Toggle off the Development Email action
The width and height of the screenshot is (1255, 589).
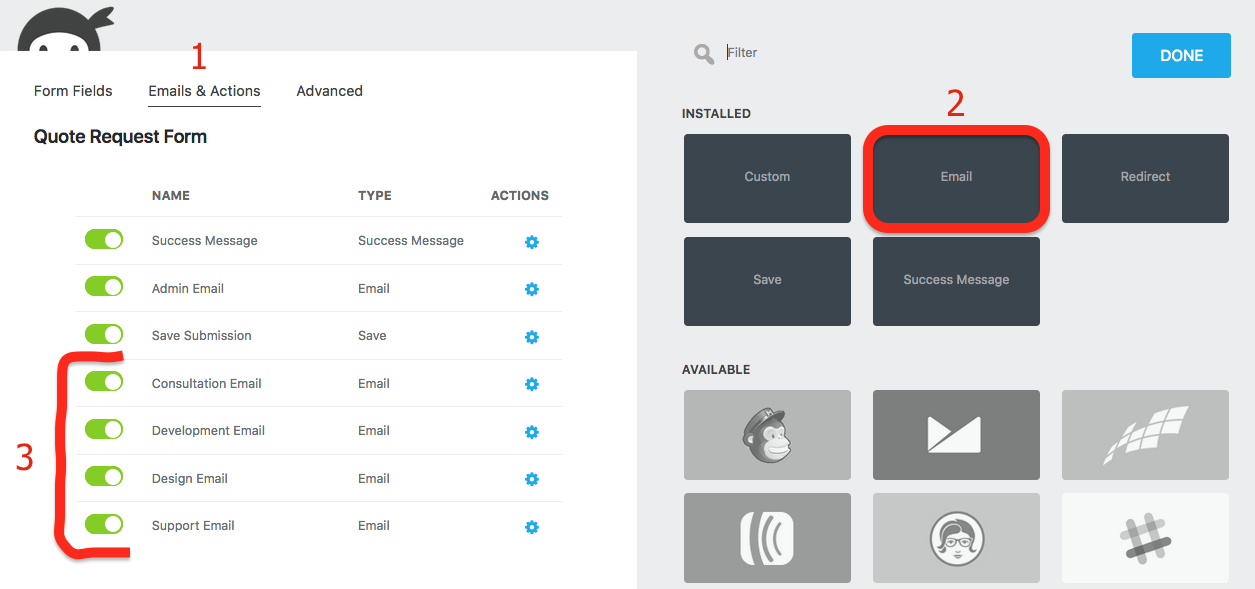(x=104, y=429)
